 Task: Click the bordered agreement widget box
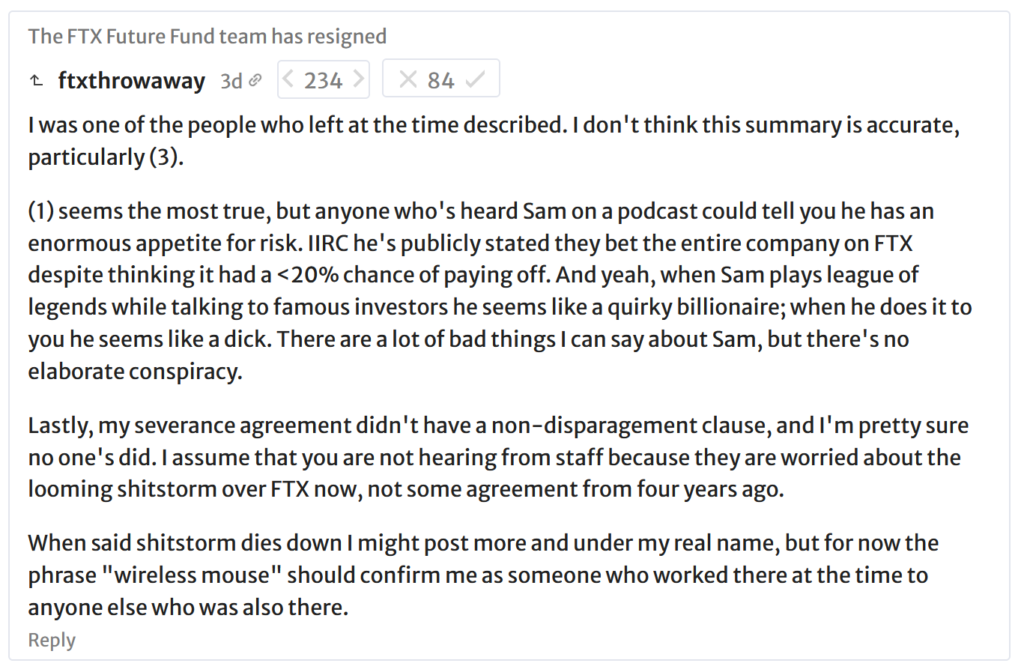pyautogui.click(x=440, y=78)
